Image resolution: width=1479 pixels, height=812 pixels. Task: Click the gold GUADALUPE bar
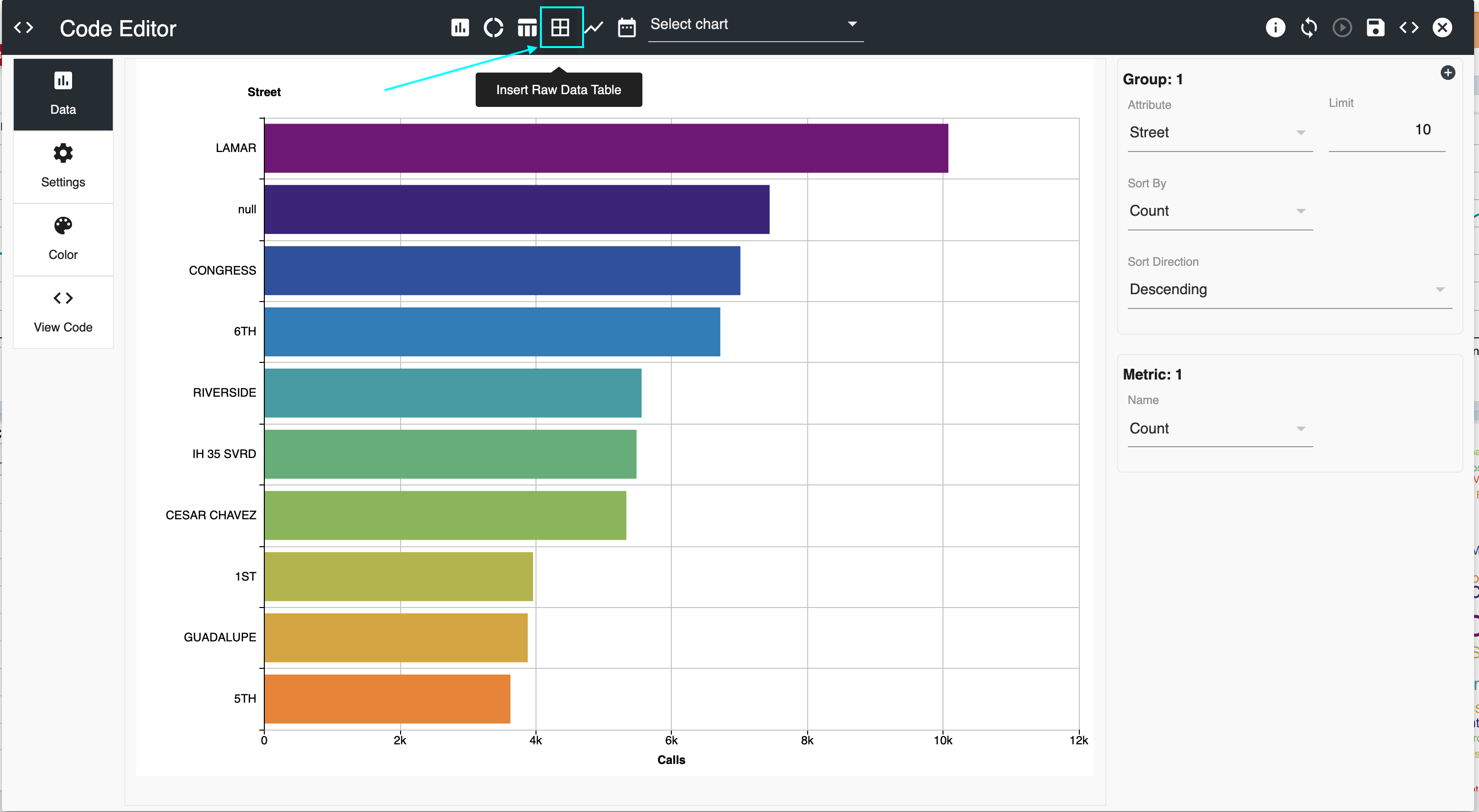[396, 637]
